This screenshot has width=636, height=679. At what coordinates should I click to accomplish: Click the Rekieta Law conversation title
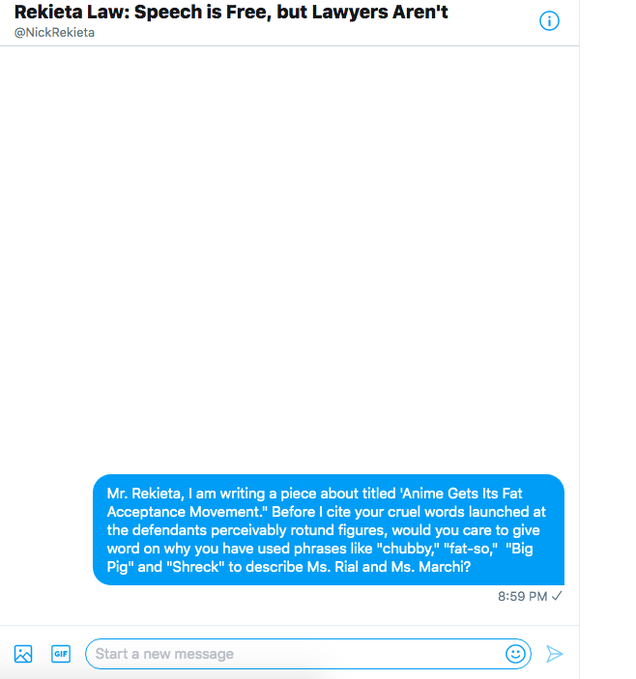(x=231, y=12)
